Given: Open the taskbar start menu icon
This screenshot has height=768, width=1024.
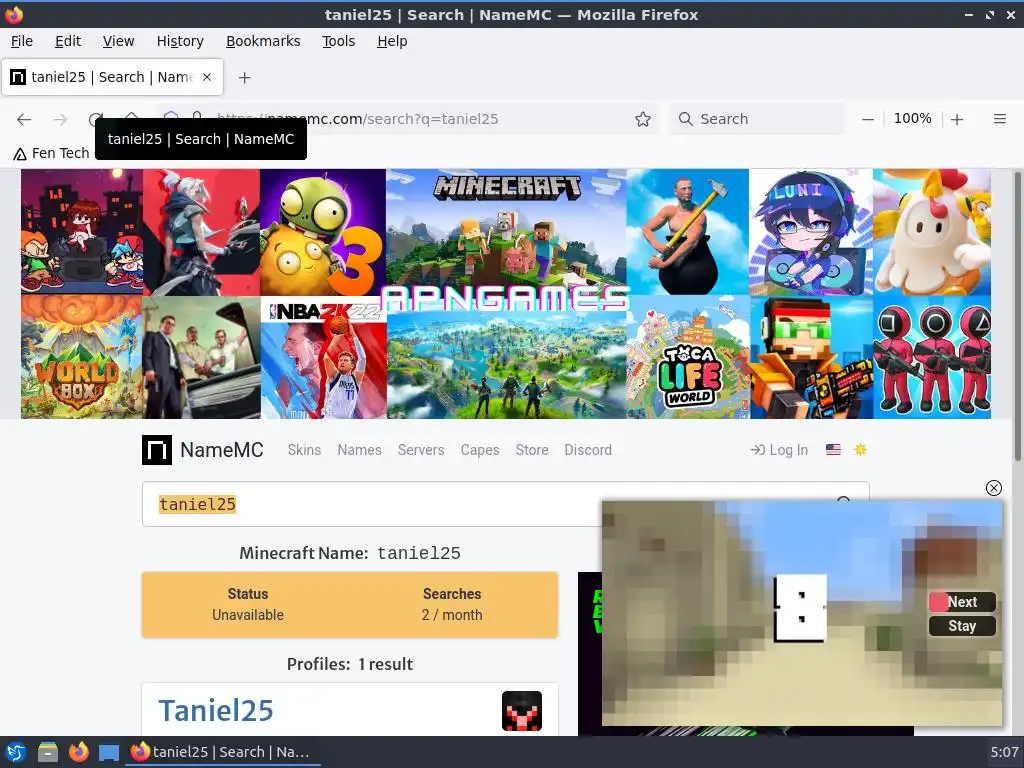Looking at the screenshot, I should coord(16,752).
